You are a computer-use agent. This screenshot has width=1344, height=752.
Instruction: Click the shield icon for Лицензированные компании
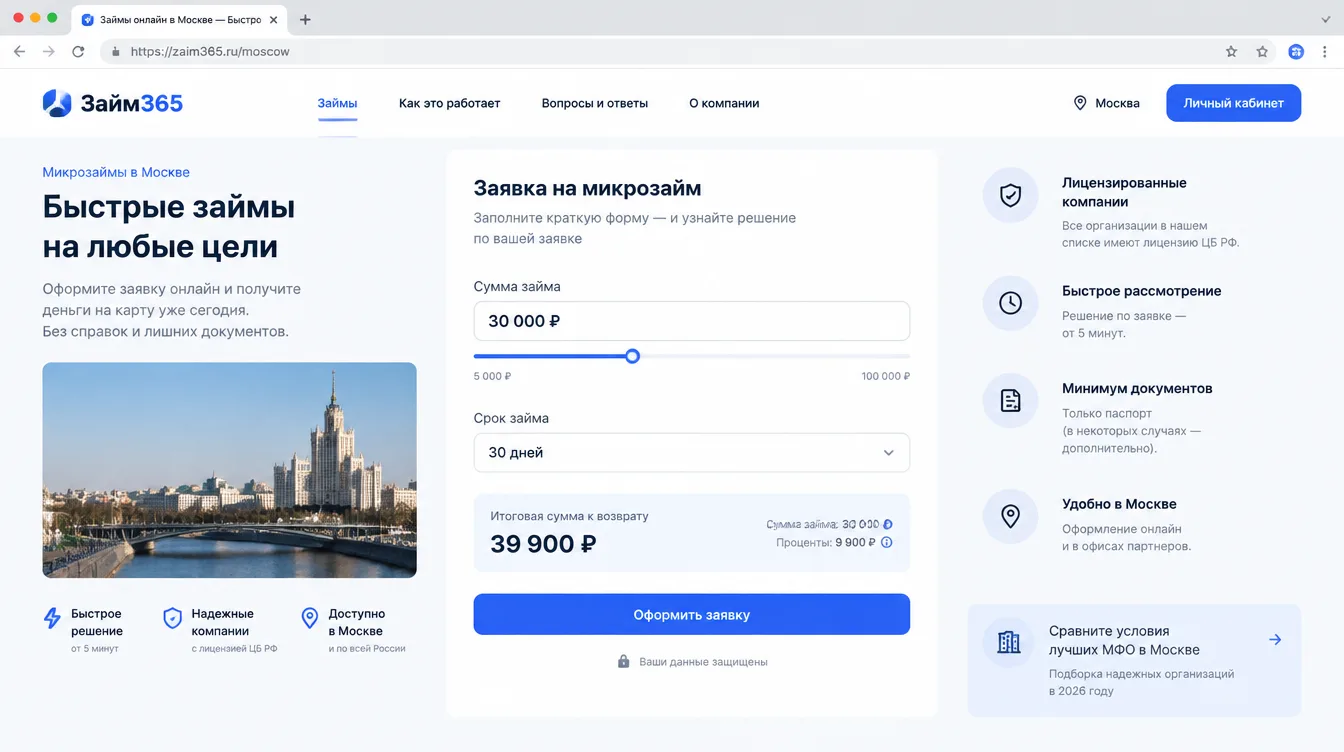click(1010, 195)
